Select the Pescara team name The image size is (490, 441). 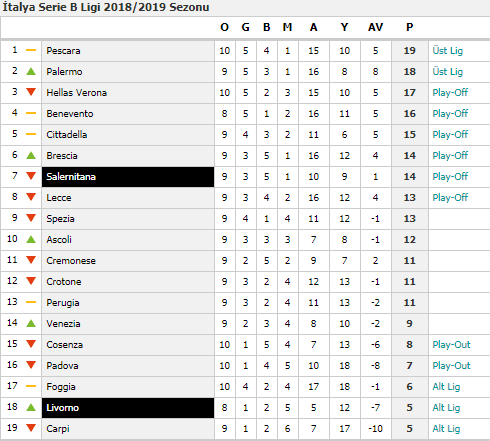(63, 51)
